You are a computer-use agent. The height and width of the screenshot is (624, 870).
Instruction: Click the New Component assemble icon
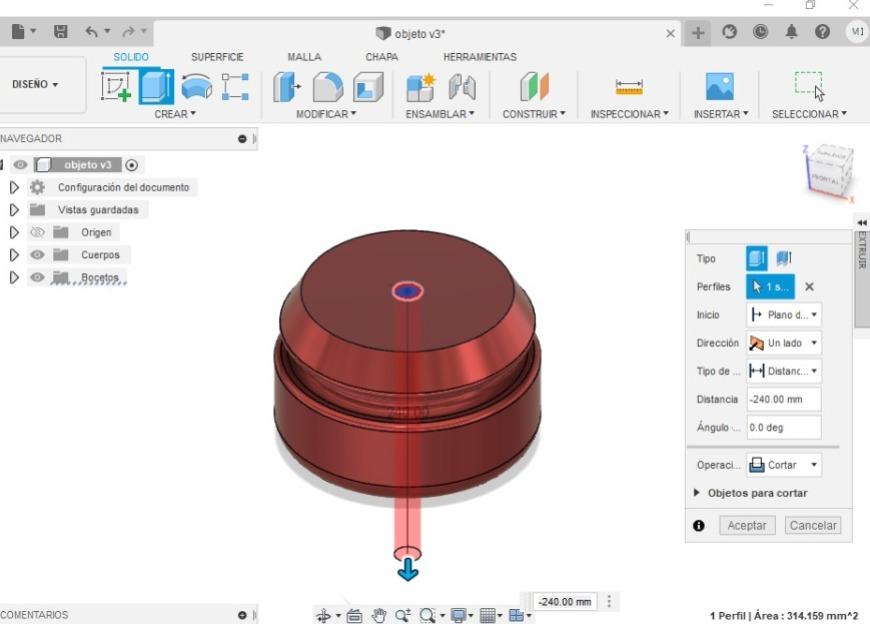[420, 87]
